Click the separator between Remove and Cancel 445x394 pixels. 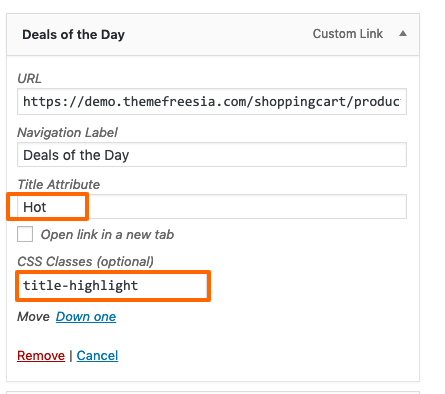(x=71, y=356)
